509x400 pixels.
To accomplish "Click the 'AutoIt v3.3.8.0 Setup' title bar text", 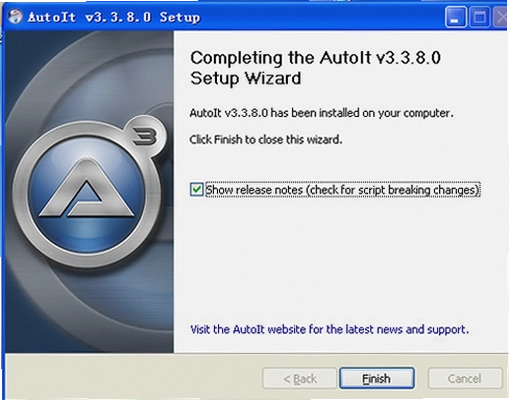I will (x=114, y=17).
